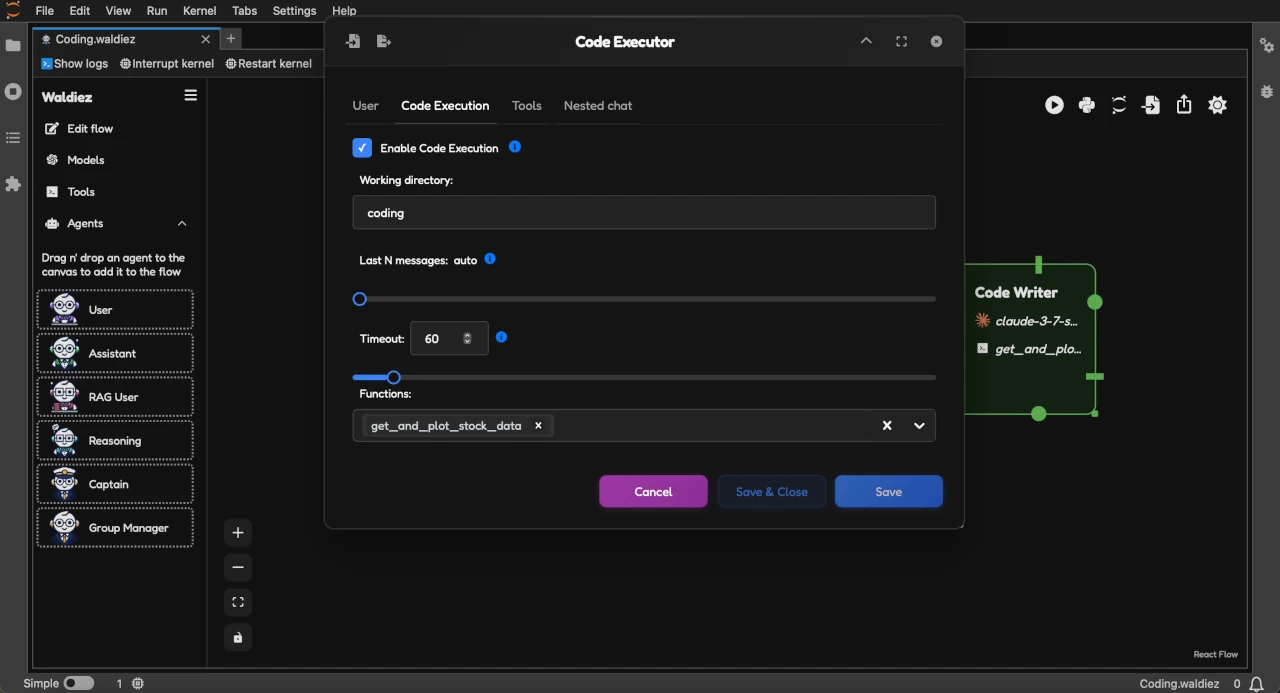Image resolution: width=1280 pixels, height=693 pixels.
Task: Click the canvas zoom in plus button
Action: [238, 532]
